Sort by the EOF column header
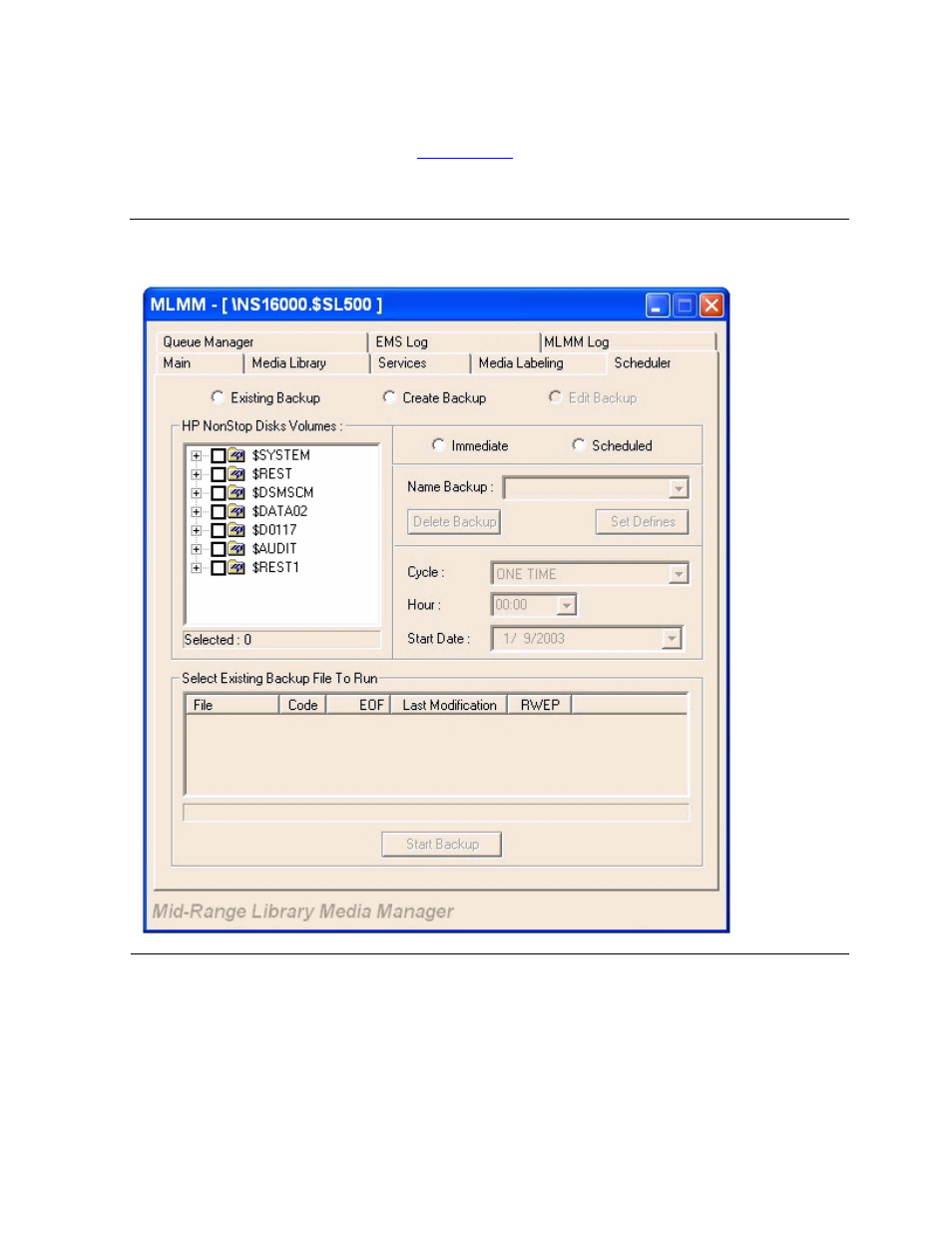 pos(358,705)
